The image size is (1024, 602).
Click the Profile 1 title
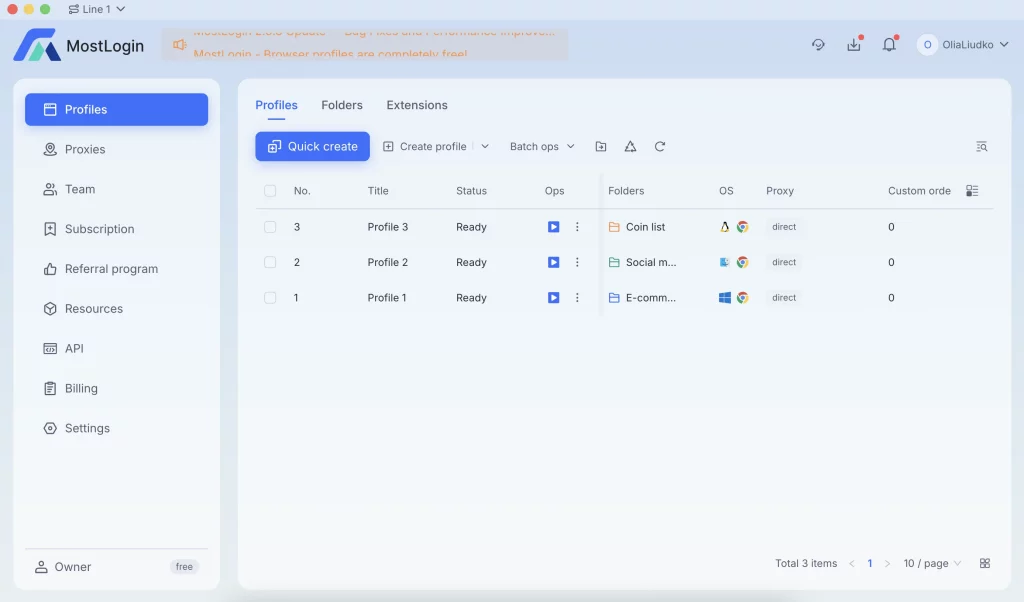click(387, 297)
